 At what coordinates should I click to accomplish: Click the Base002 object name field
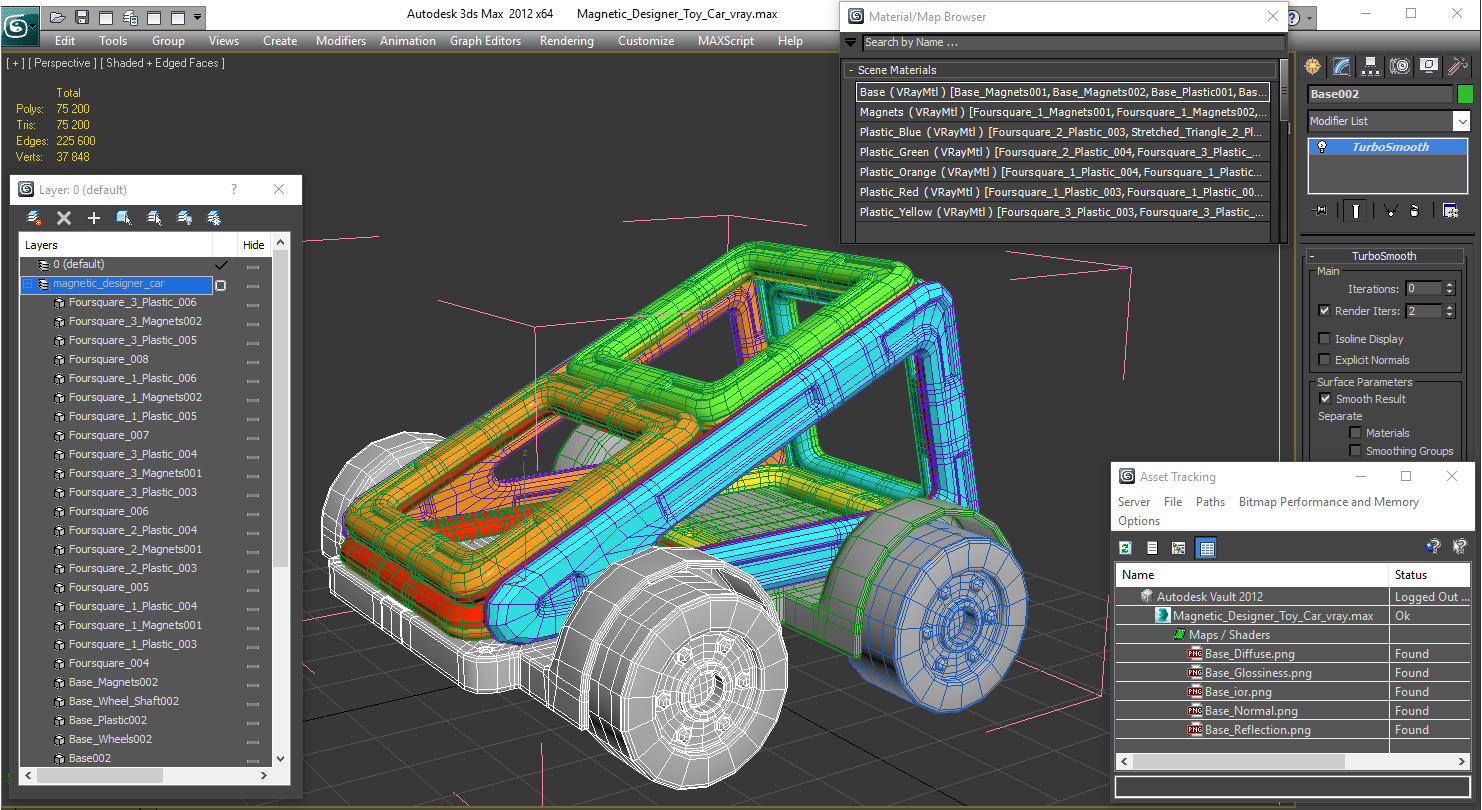[1380, 94]
